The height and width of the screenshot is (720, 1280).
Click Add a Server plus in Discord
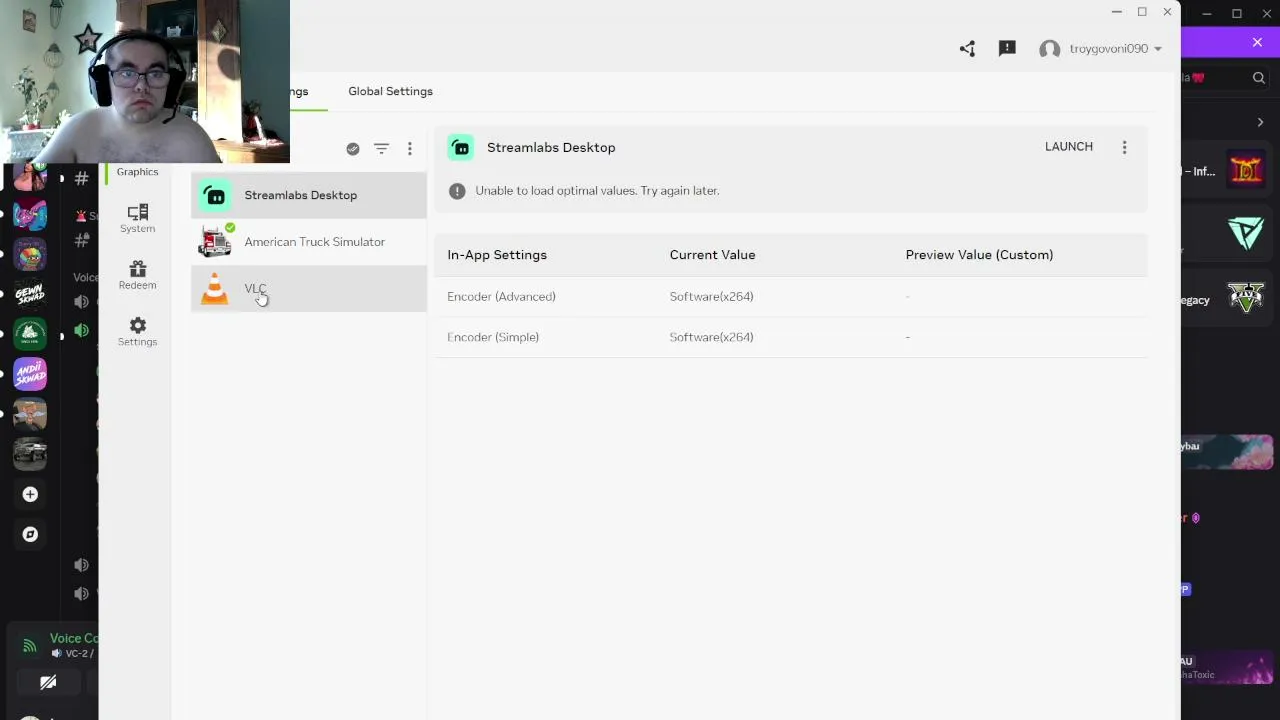30,494
